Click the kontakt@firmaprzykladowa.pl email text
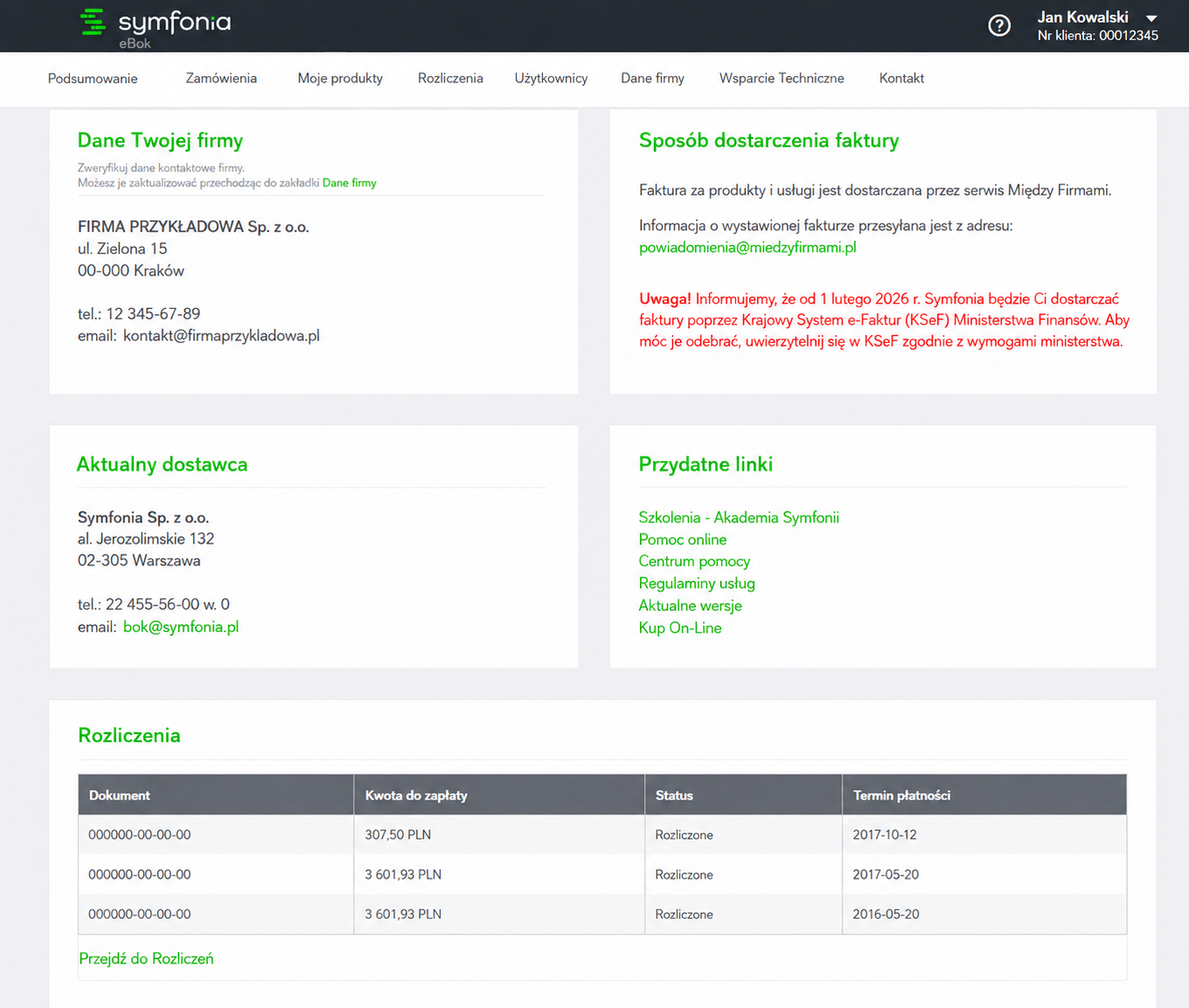 (221, 336)
